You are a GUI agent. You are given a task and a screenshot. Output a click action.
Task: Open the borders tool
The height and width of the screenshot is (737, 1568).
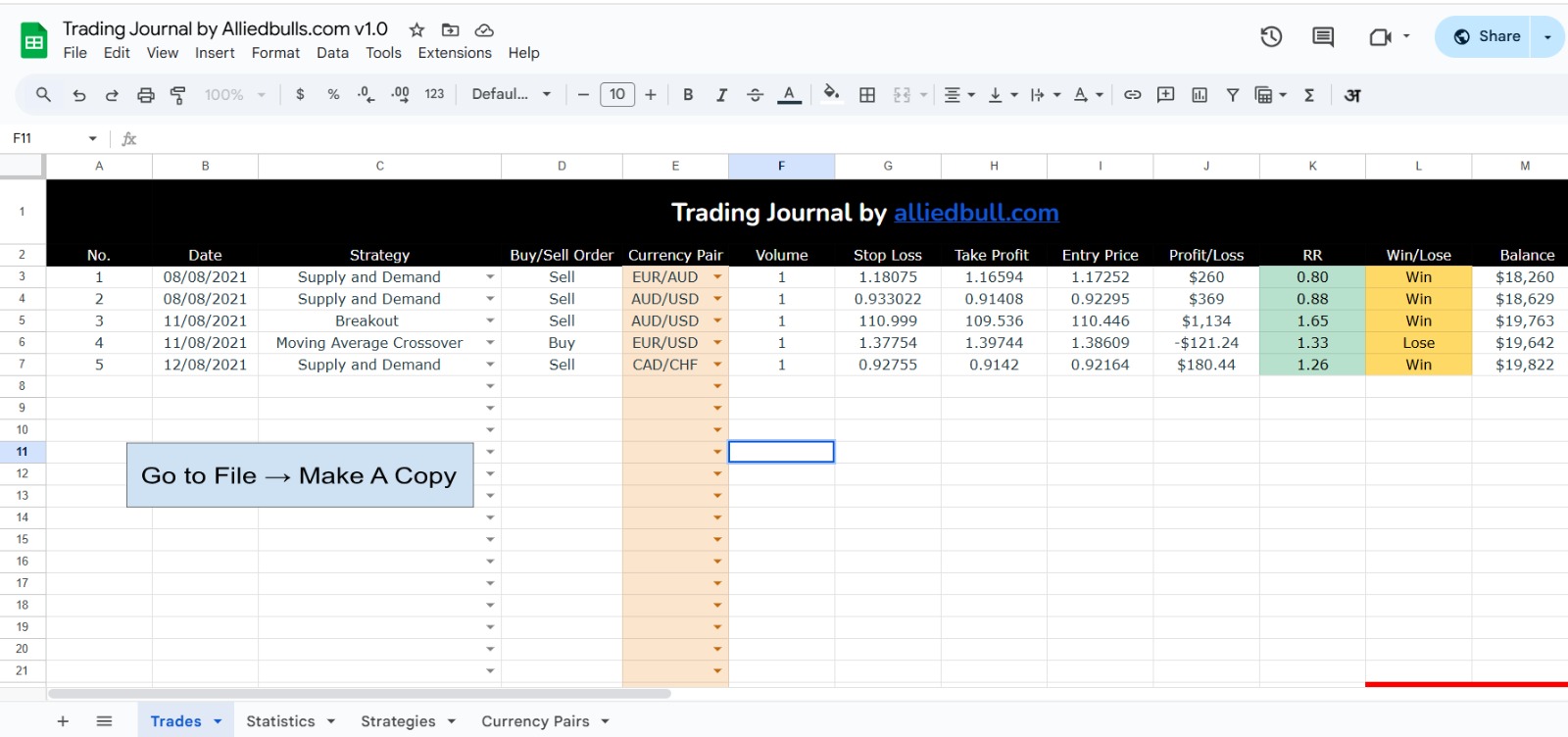coord(867,95)
